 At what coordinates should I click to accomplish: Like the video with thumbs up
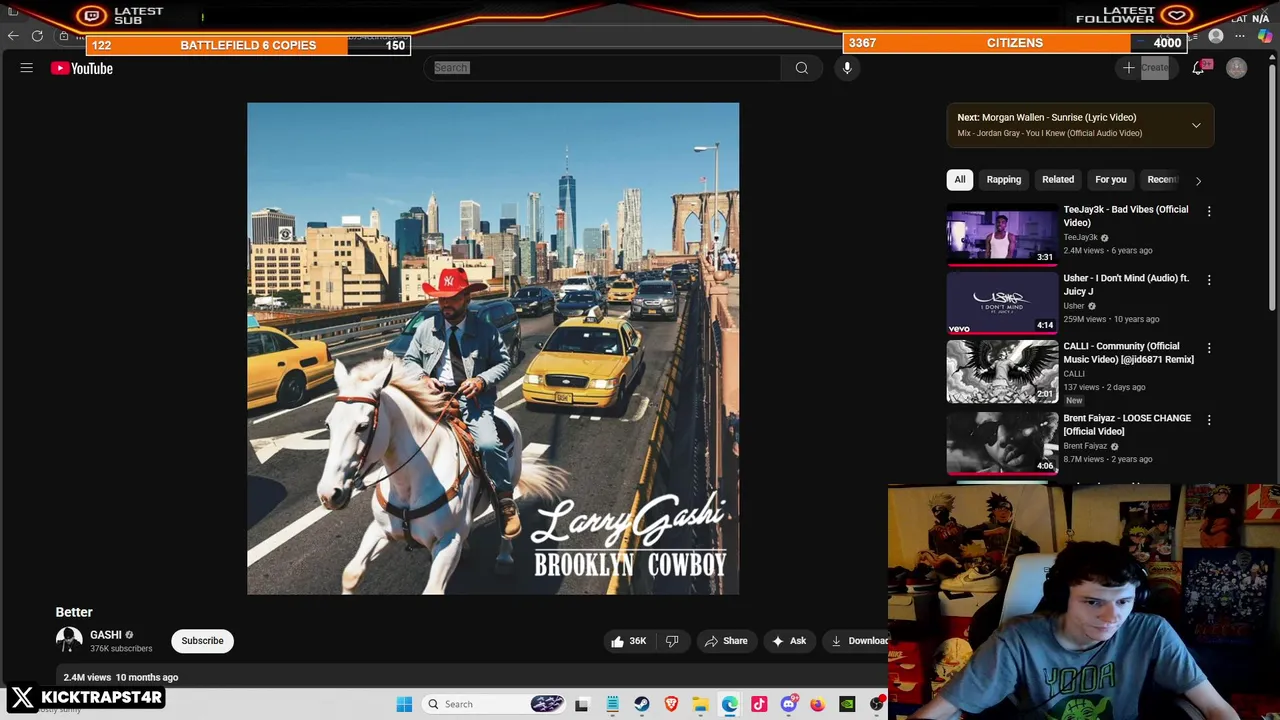(628, 641)
